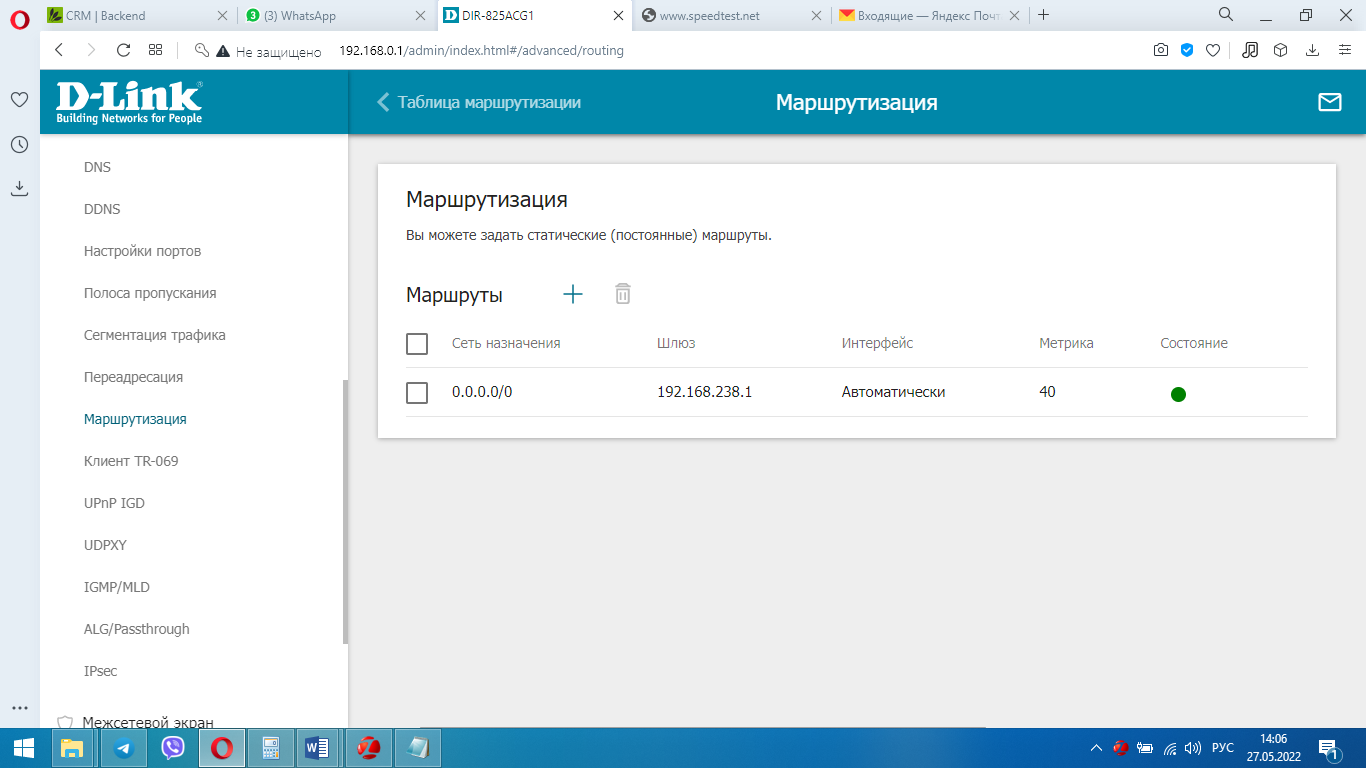The height and width of the screenshot is (768, 1366).
Task: Go back to Таблица маршрутизации
Action: coord(479,102)
